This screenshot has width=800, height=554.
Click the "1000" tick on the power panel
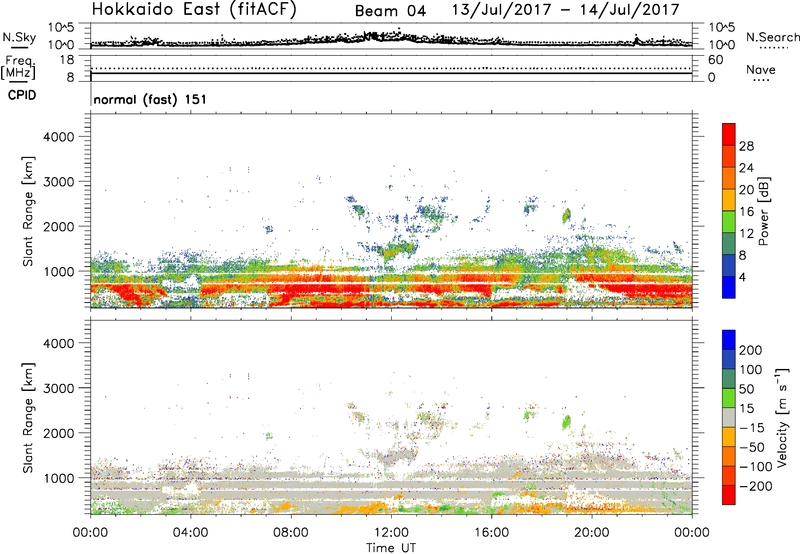pyautogui.click(x=59, y=271)
